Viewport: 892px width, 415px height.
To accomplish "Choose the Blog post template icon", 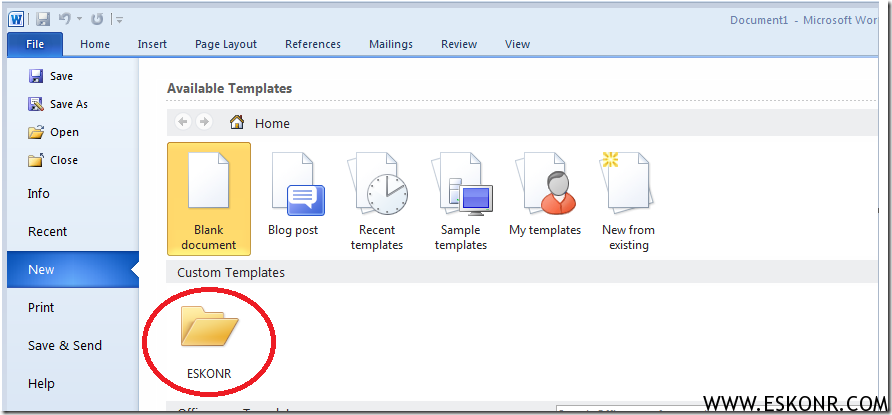I will [x=293, y=196].
